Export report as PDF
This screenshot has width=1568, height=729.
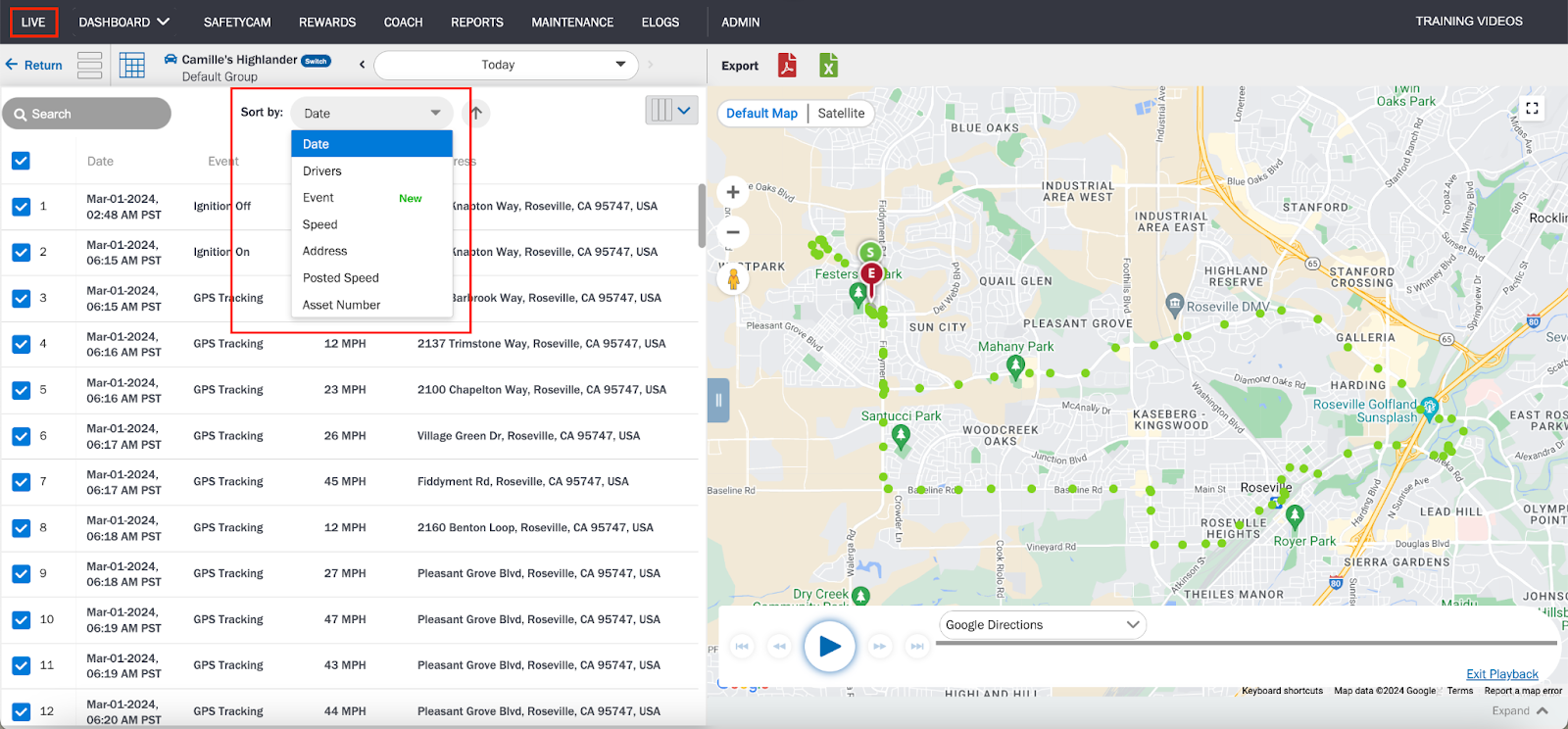pyautogui.click(x=787, y=65)
